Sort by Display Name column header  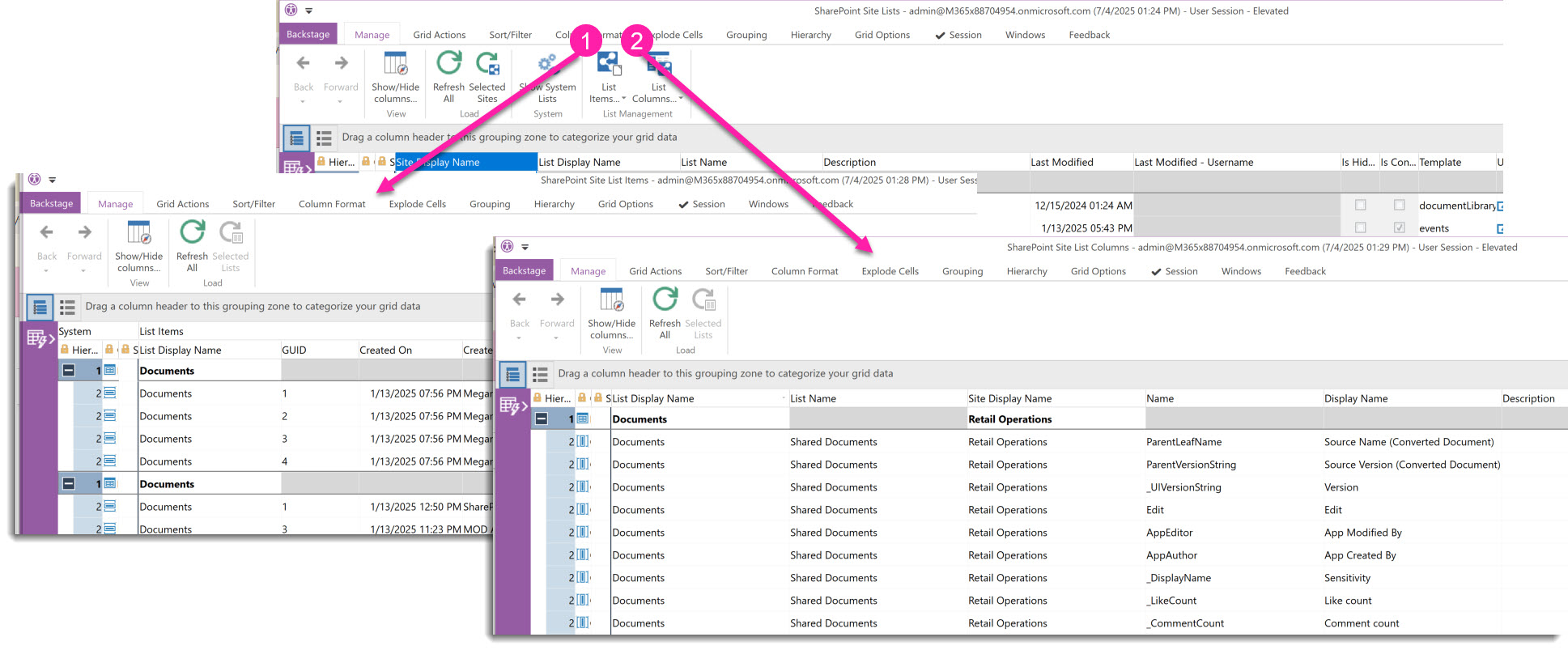(1355, 399)
